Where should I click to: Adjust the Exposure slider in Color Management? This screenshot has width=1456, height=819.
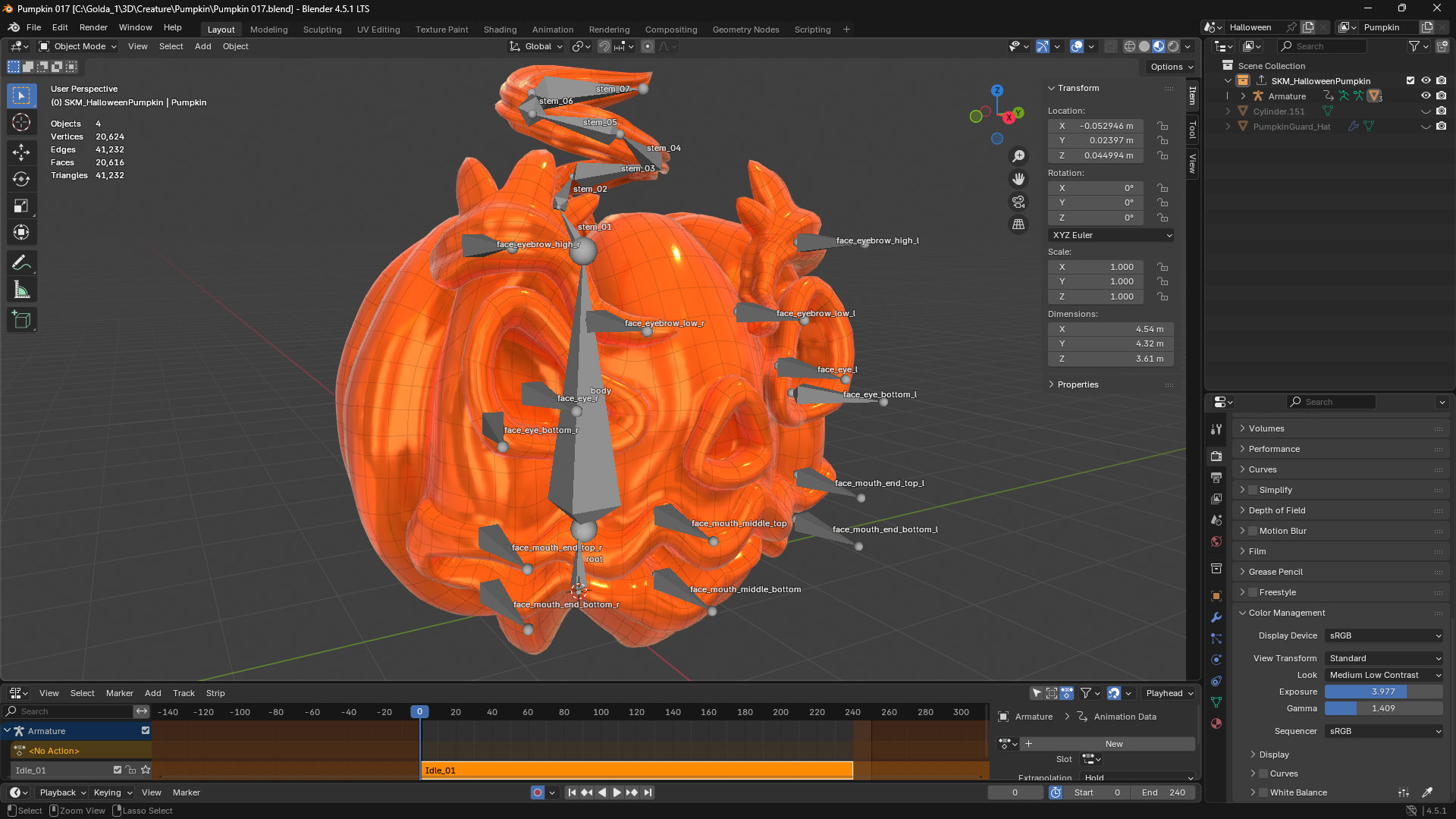(x=1383, y=692)
